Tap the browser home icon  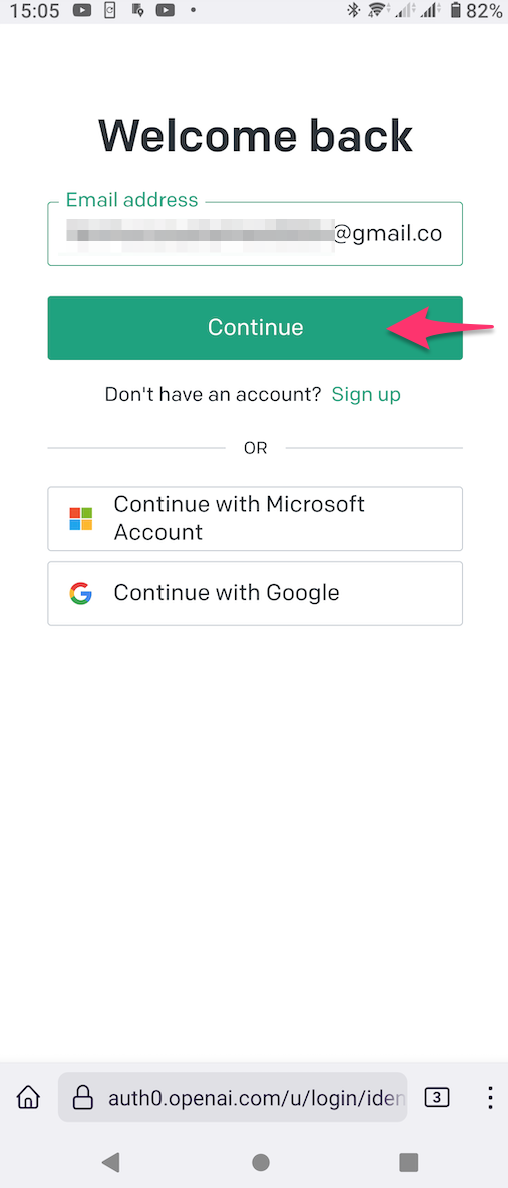pyautogui.click(x=28, y=1097)
